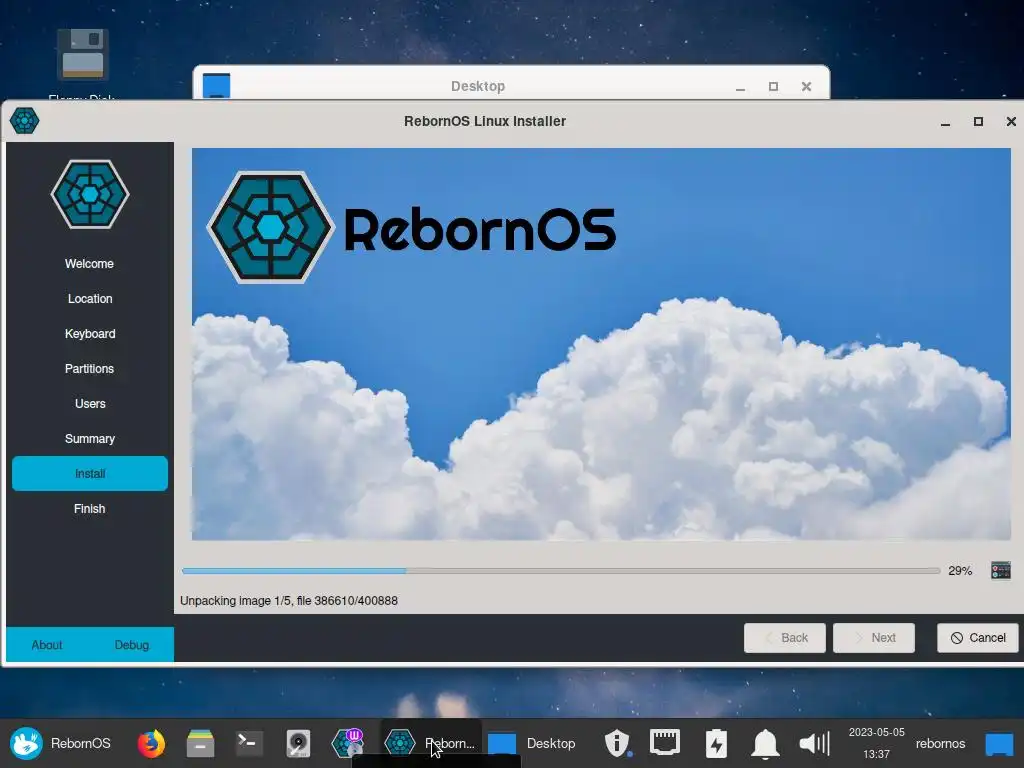This screenshot has width=1024, height=768.
Task: Switch to the Reborn... installer taskbar entry
Action: 431,743
